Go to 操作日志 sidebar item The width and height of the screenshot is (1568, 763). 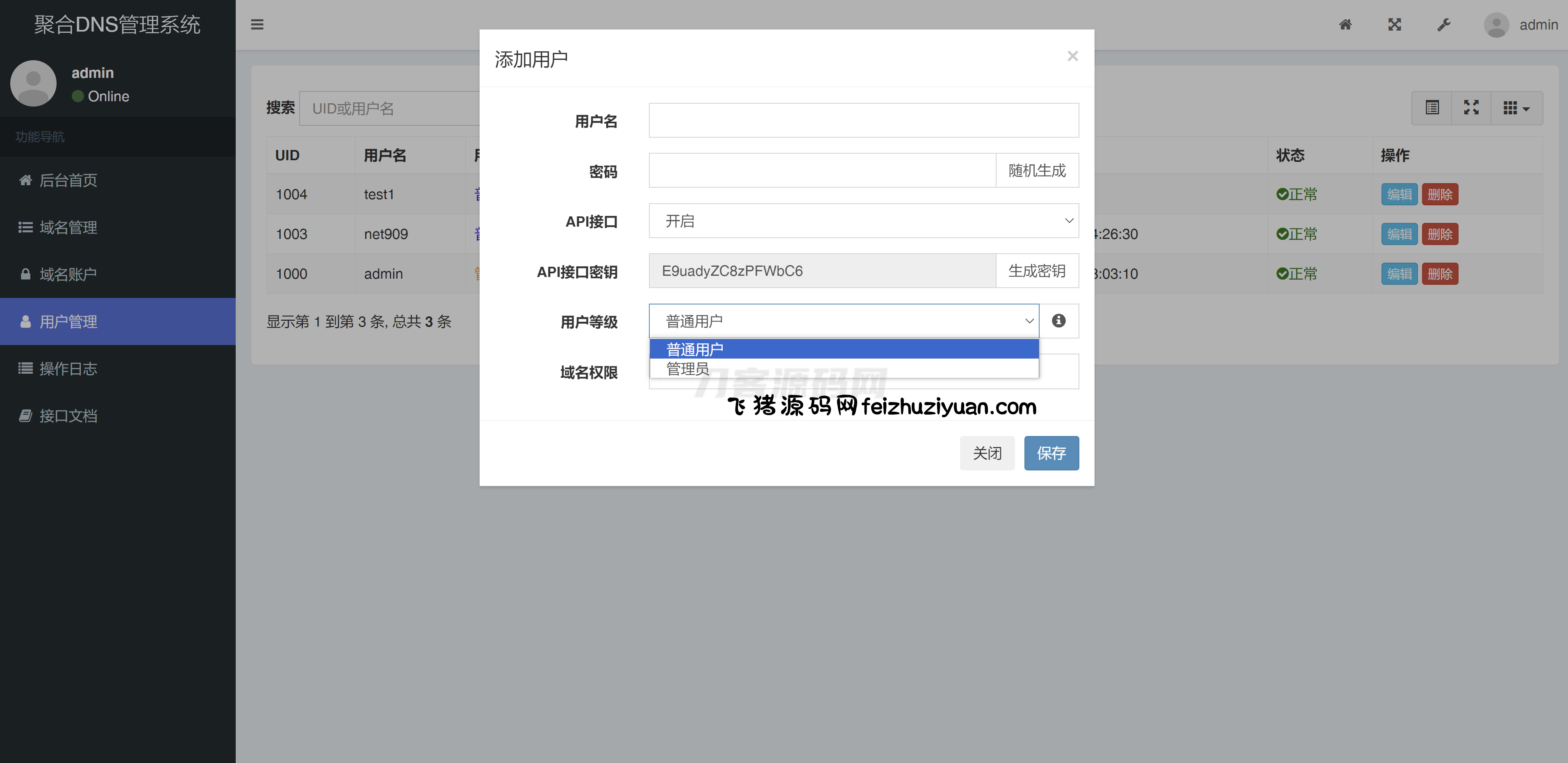click(68, 369)
